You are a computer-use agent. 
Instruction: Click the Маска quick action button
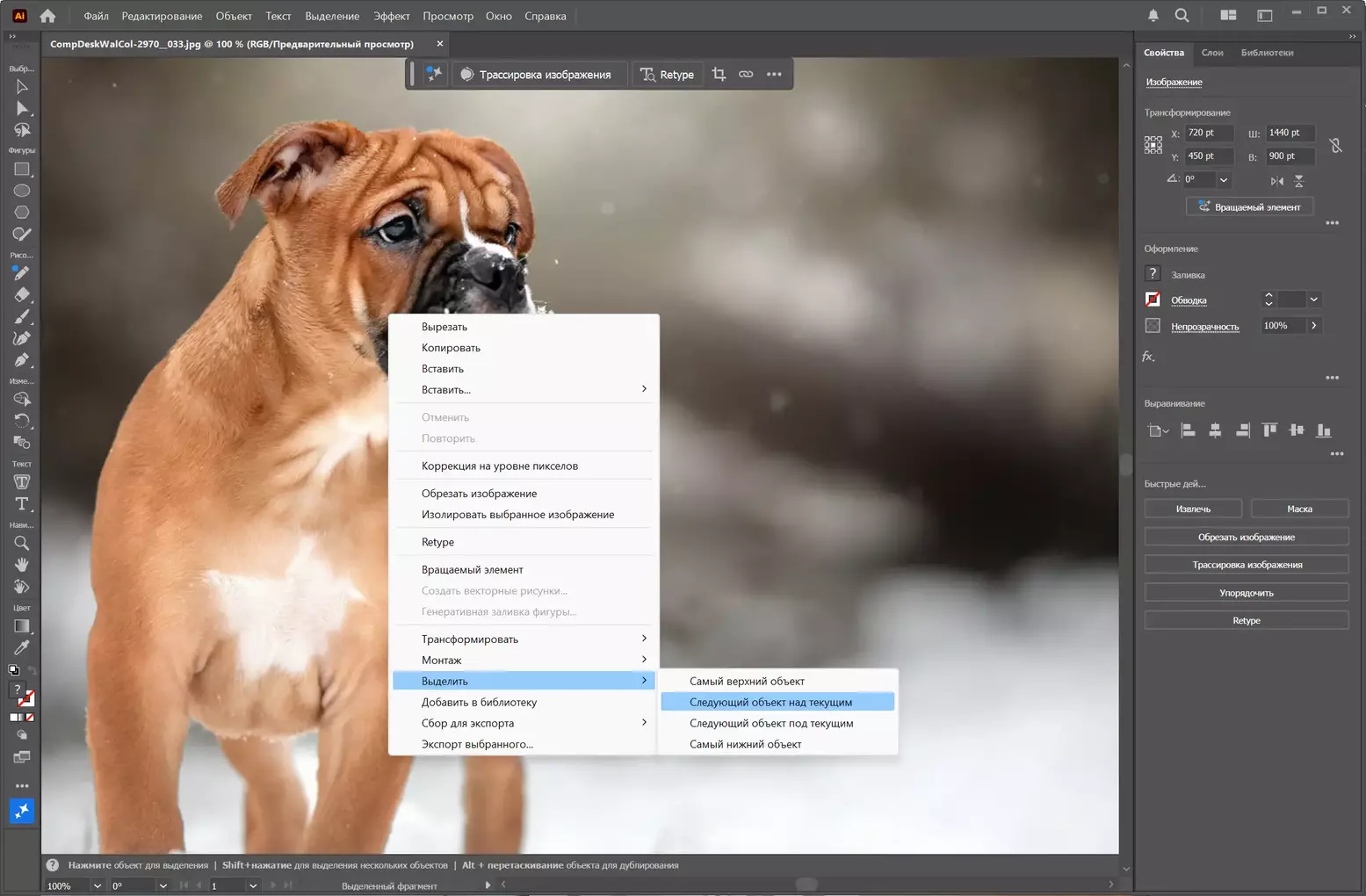pyautogui.click(x=1298, y=509)
